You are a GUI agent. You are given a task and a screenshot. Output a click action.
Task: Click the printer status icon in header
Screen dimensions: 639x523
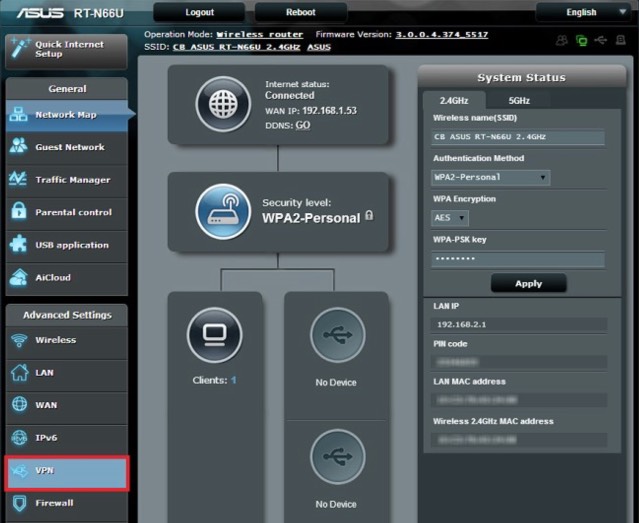(x=621, y=40)
